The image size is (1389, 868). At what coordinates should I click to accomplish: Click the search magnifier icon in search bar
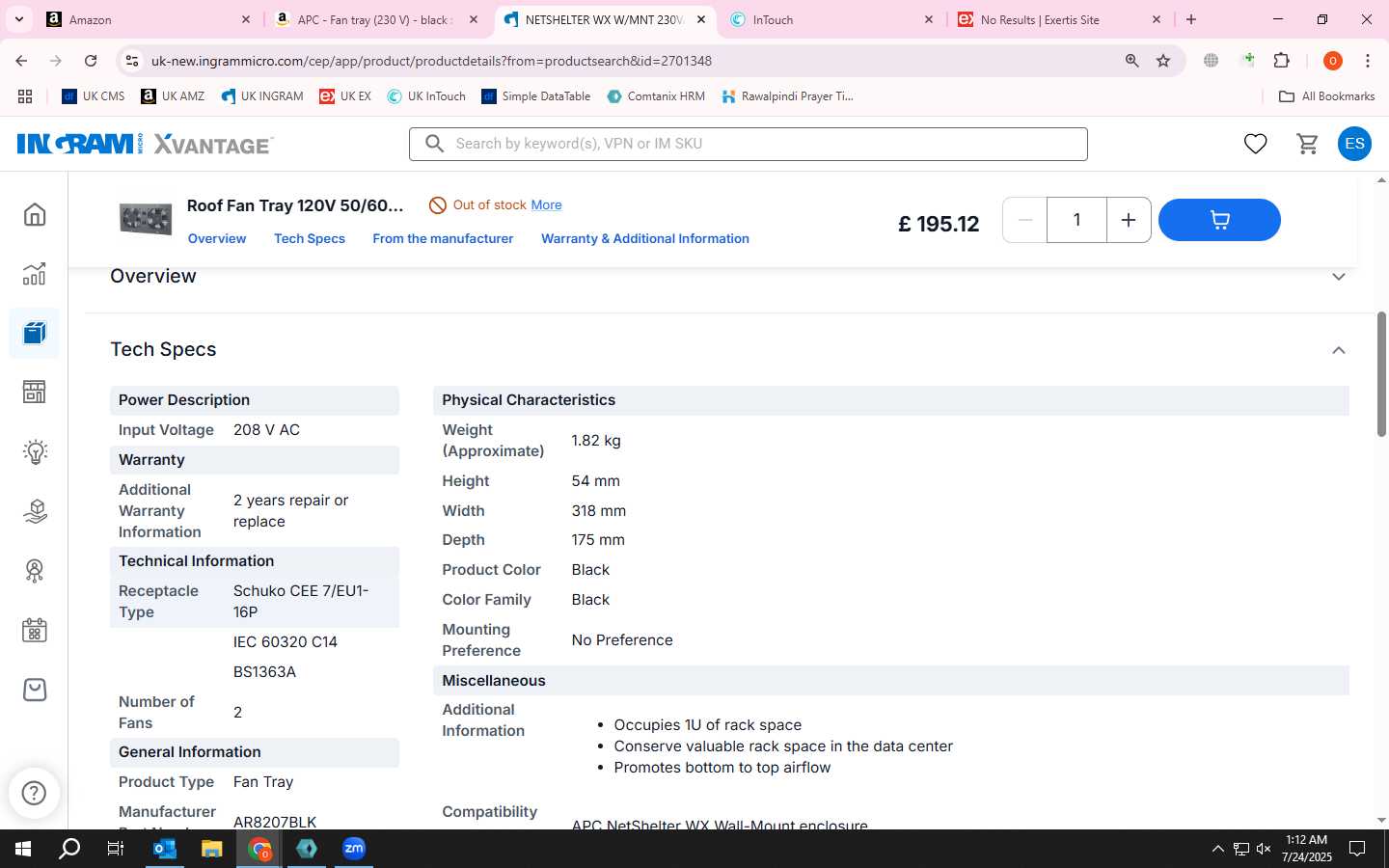click(x=435, y=144)
